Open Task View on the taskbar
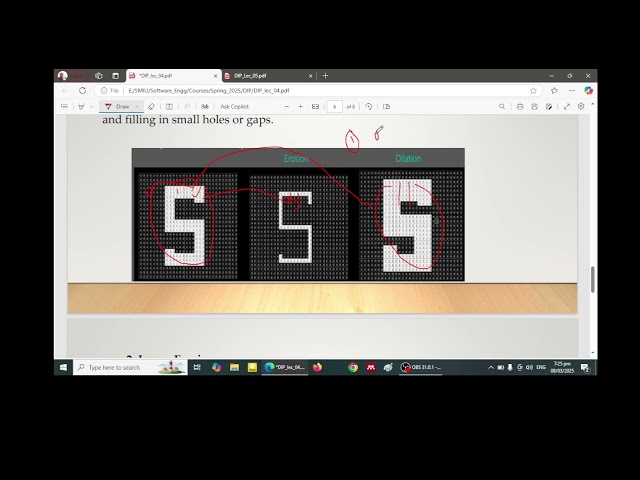 [x=197, y=367]
